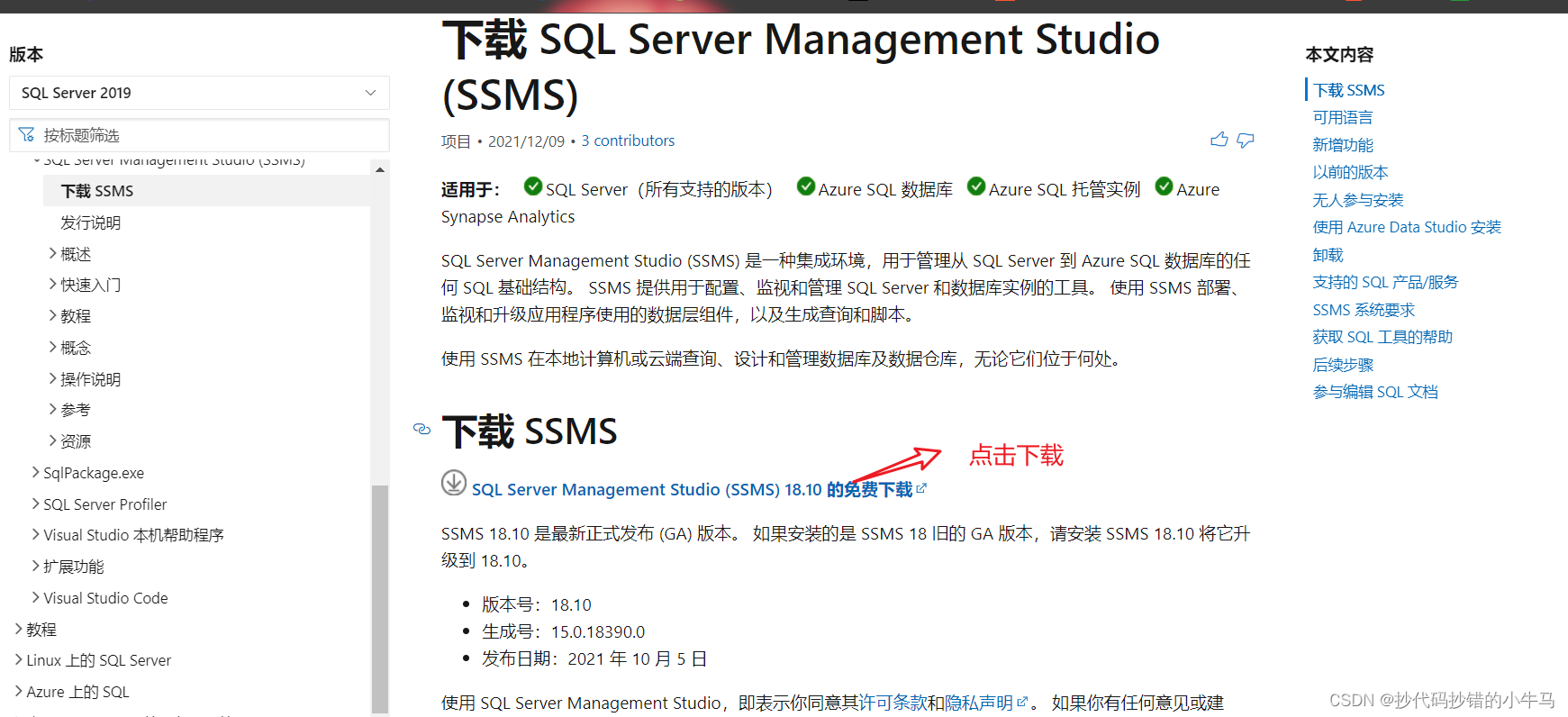Click the 2021/12/09 article date

[x=526, y=141]
